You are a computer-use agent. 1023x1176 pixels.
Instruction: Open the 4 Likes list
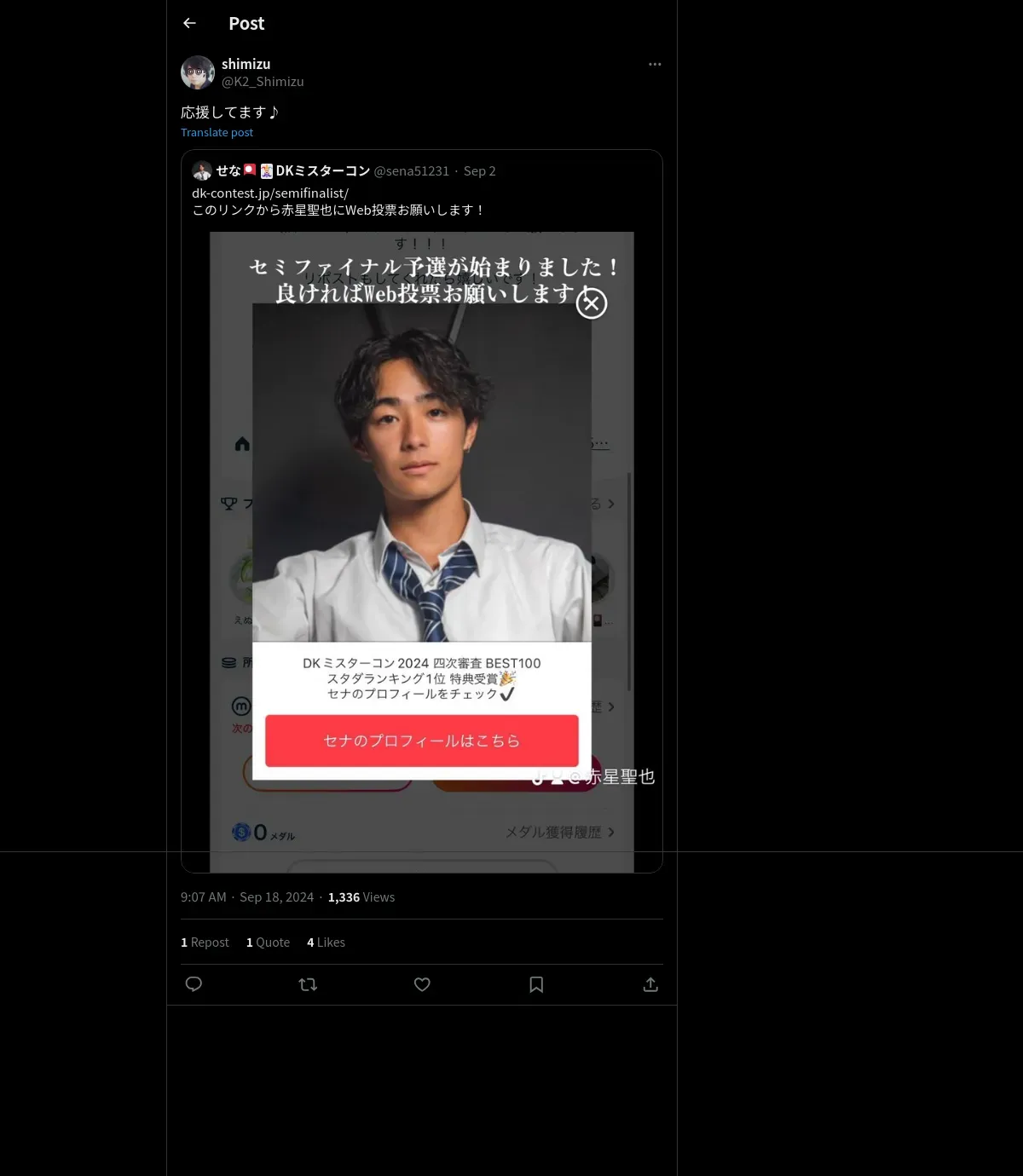pos(326,943)
